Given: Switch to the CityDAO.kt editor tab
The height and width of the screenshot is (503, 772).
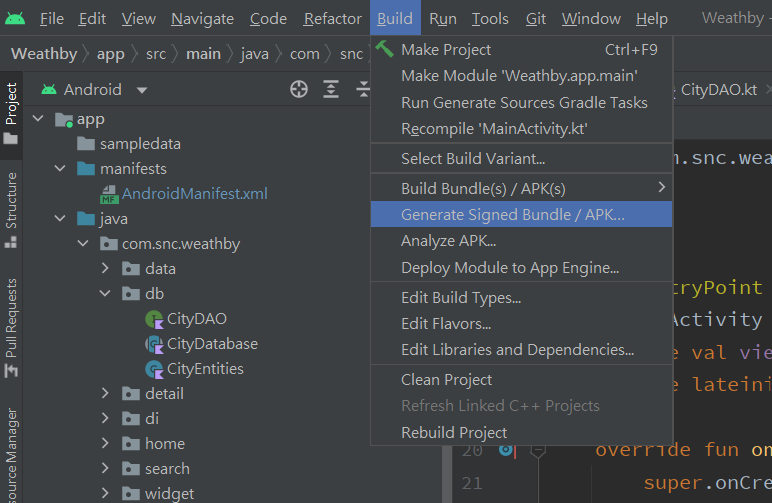Looking at the screenshot, I should click(718, 90).
